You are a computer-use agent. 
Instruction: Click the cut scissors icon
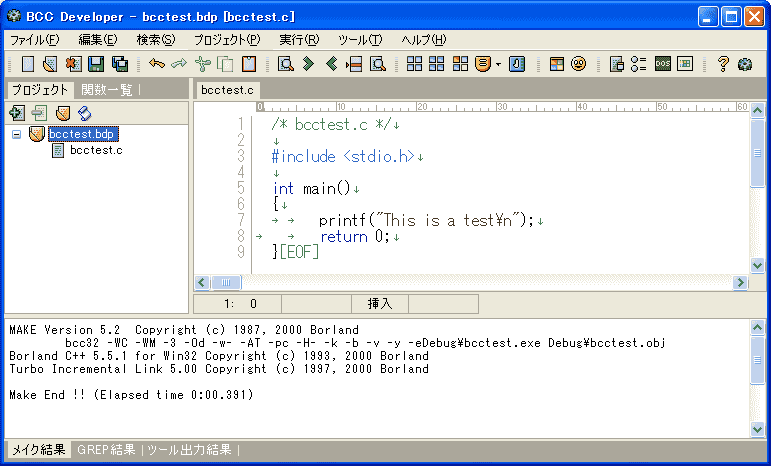click(203, 64)
